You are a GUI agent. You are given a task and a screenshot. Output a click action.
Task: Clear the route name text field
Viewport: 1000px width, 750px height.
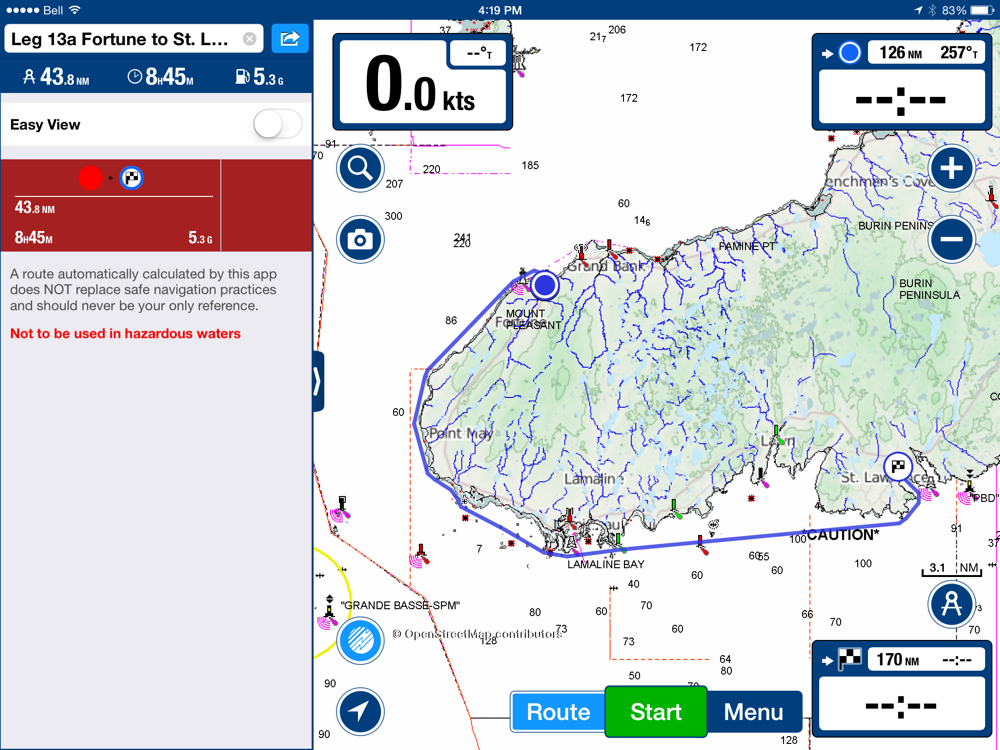click(250, 39)
